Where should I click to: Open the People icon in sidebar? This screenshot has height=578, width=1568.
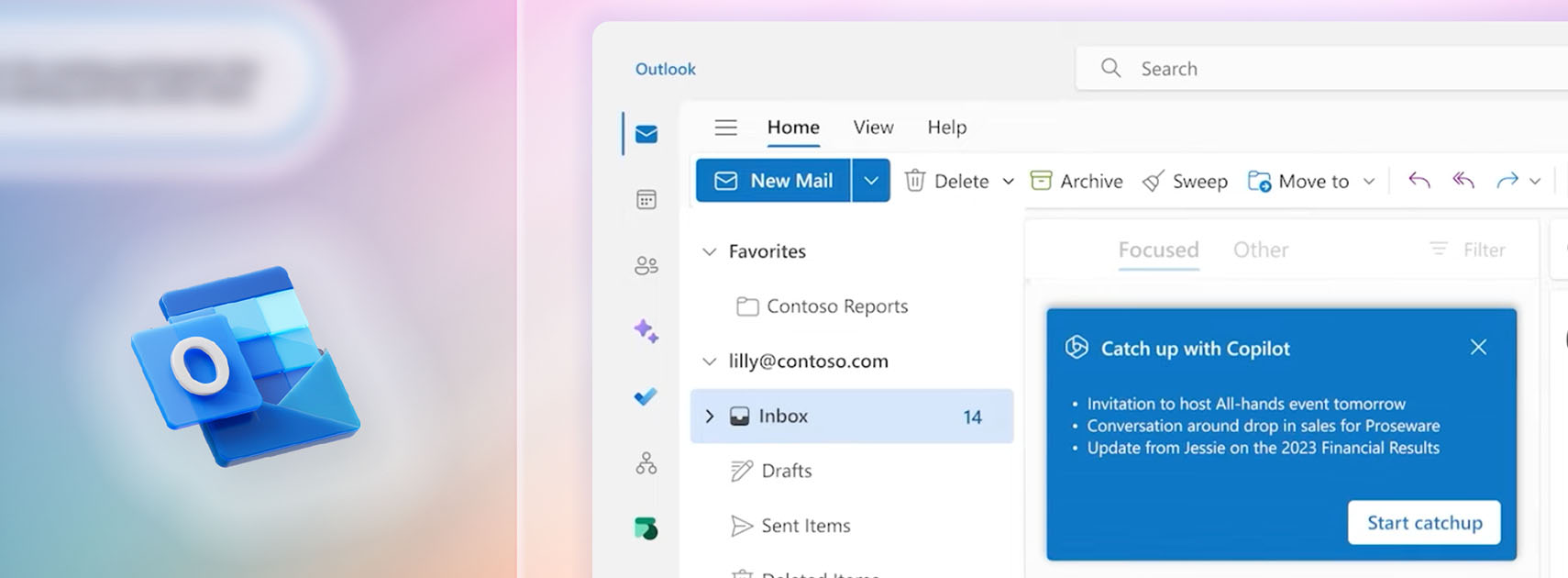point(646,265)
